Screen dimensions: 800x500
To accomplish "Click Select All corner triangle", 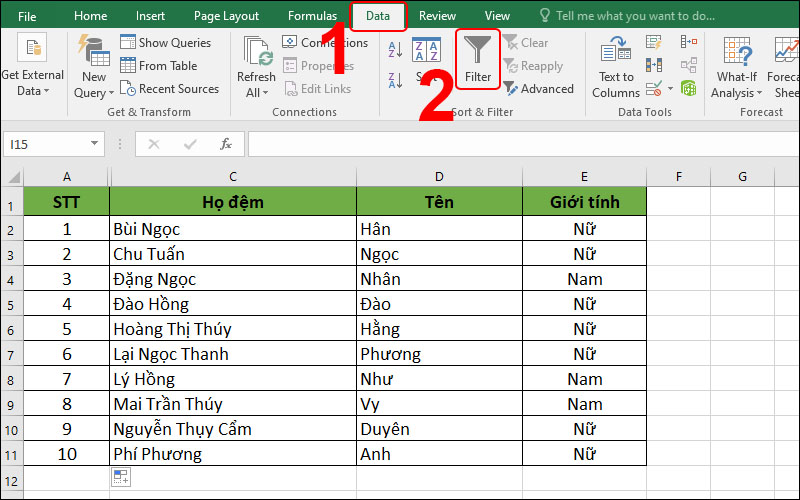I will pyautogui.click(x=12, y=177).
